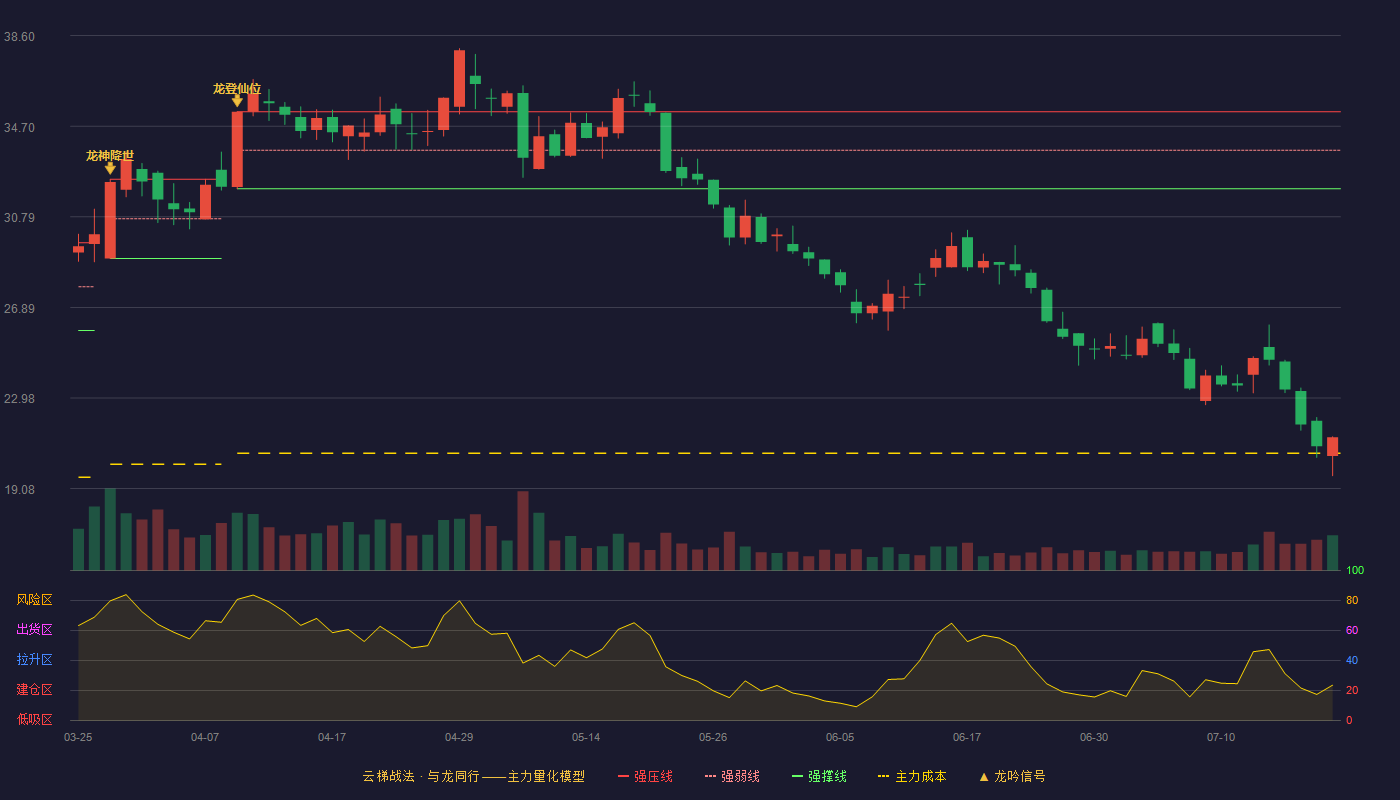This screenshot has height=800, width=1400.
Task: Select the 风险区 zone label
Action: (34, 600)
